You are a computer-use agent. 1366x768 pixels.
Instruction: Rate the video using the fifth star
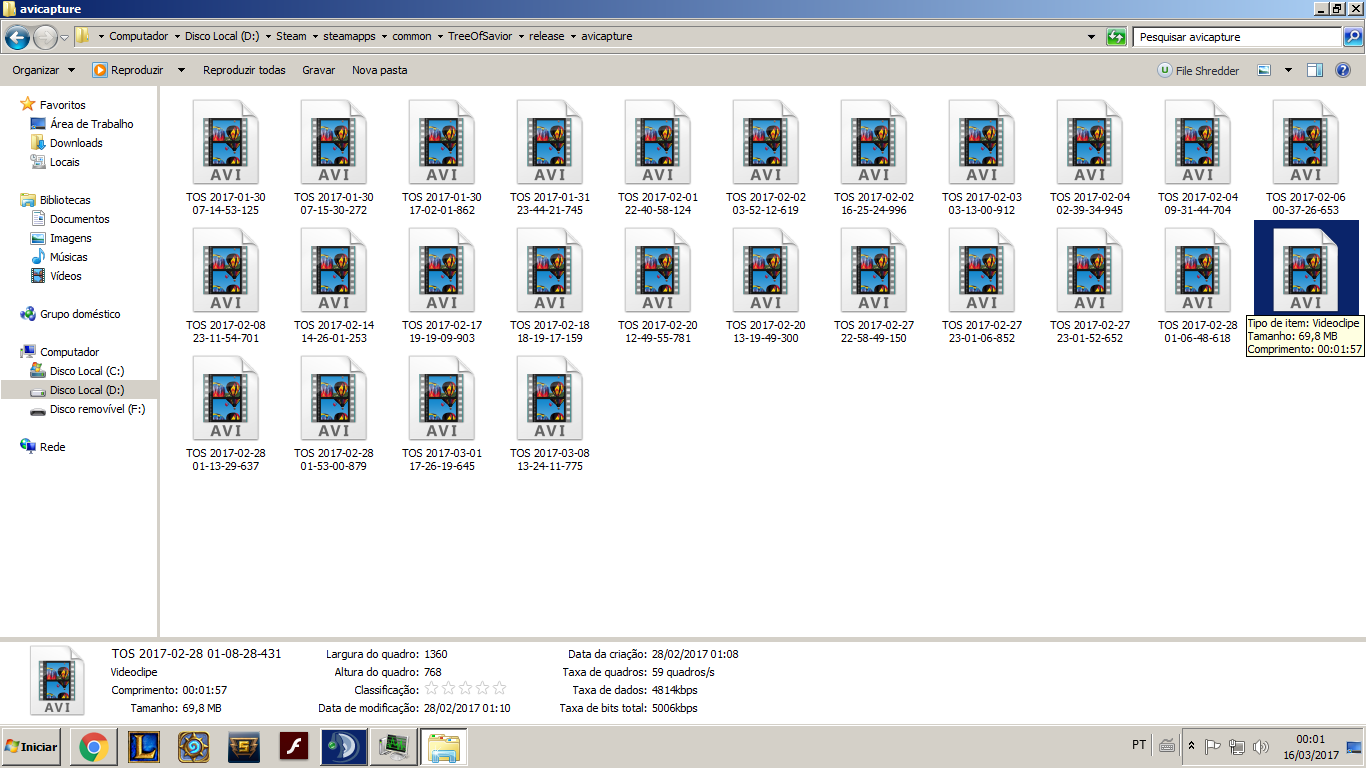click(x=500, y=689)
